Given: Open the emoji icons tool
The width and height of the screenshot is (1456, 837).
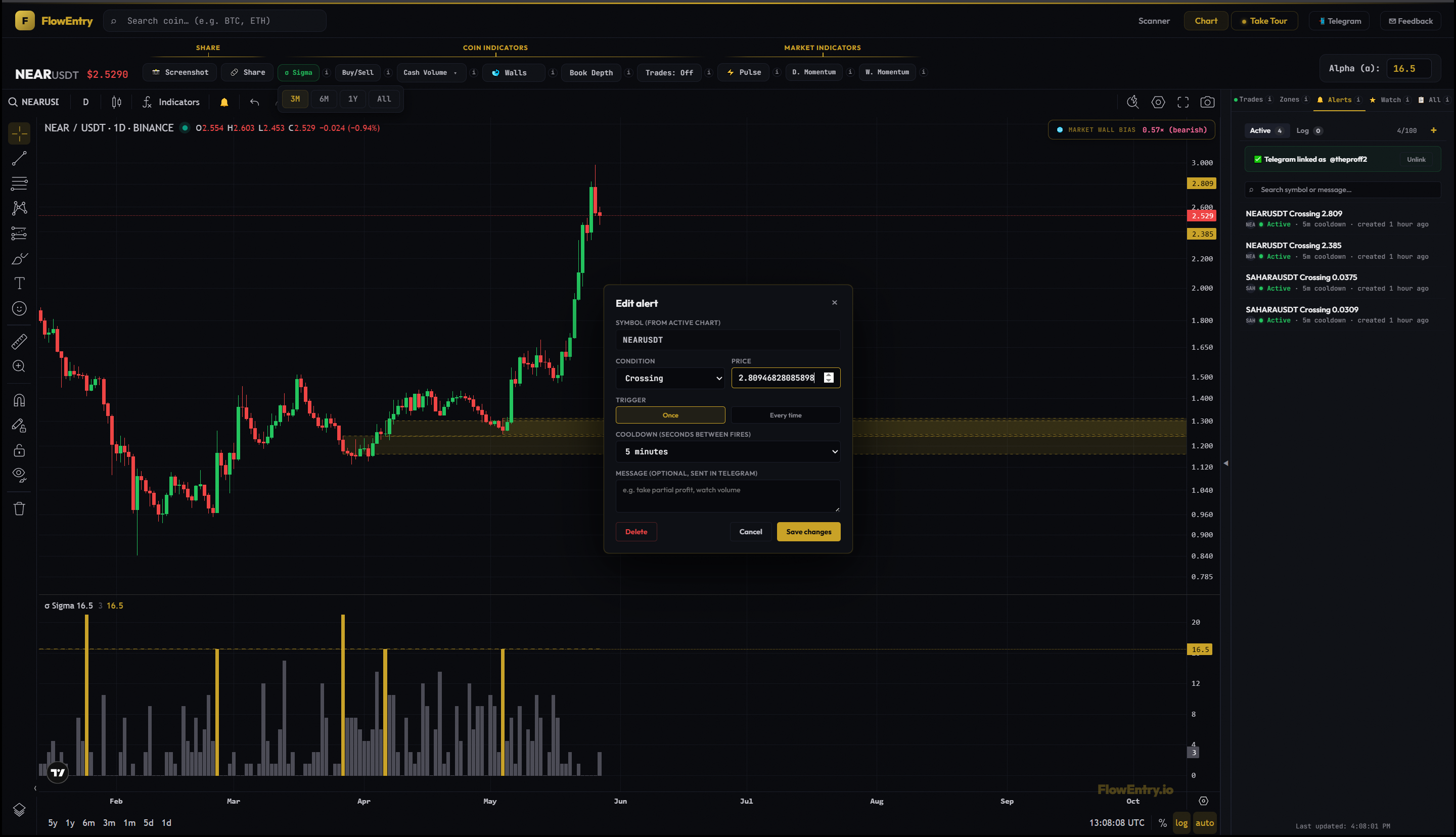Looking at the screenshot, I should 19,309.
